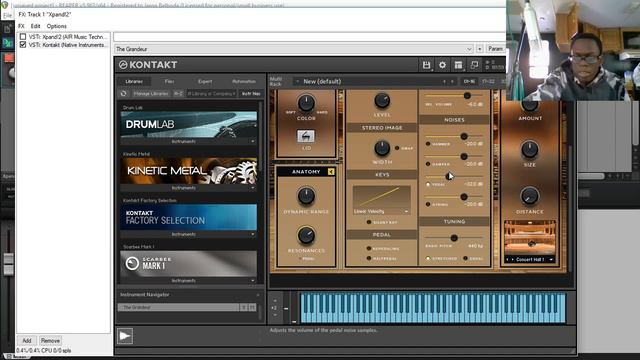
Task: Switch to the Libraries tab
Action: (134, 82)
